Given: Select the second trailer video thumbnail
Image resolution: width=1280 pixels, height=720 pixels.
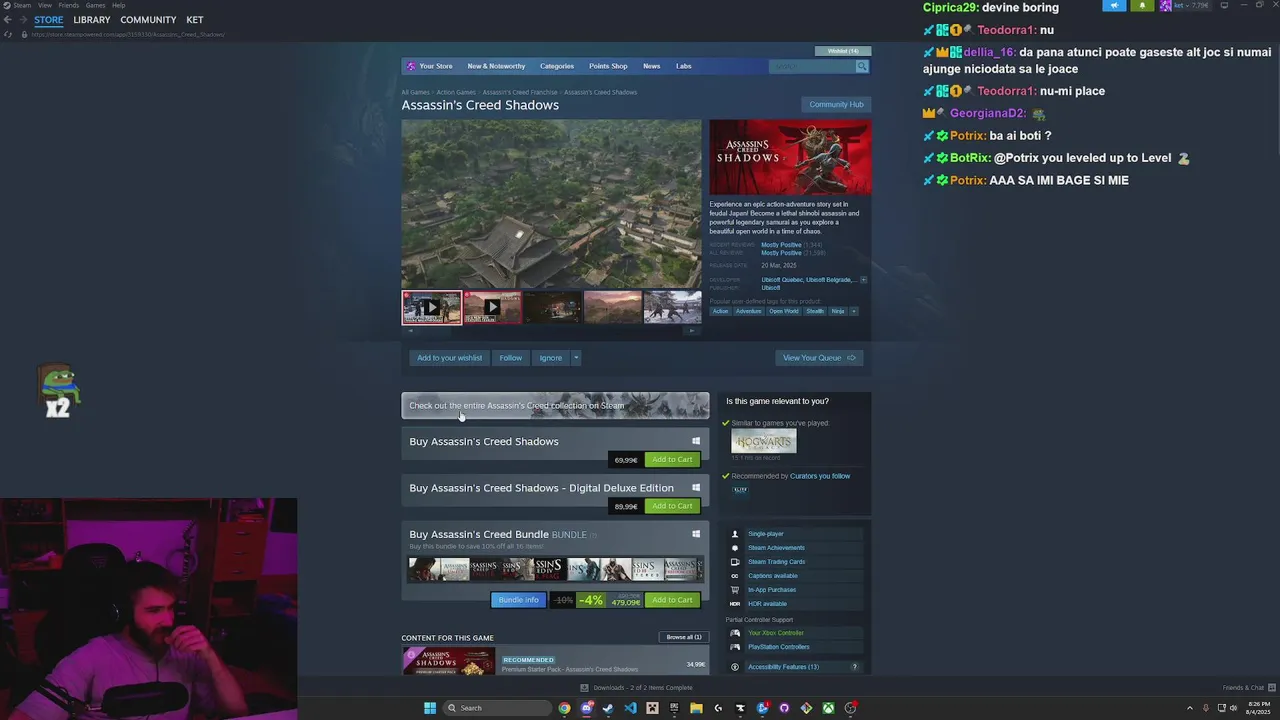Looking at the screenshot, I should click(492, 307).
